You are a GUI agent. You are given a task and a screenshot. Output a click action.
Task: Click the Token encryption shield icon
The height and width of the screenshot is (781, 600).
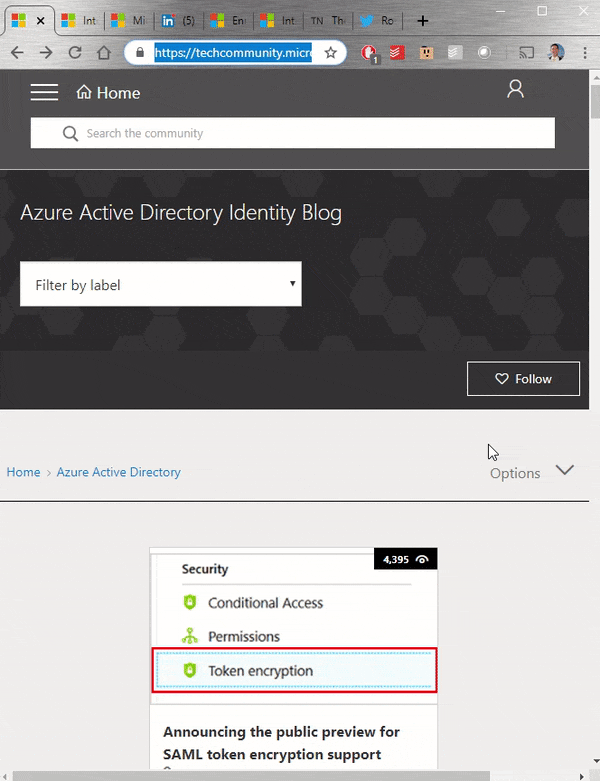(190, 670)
